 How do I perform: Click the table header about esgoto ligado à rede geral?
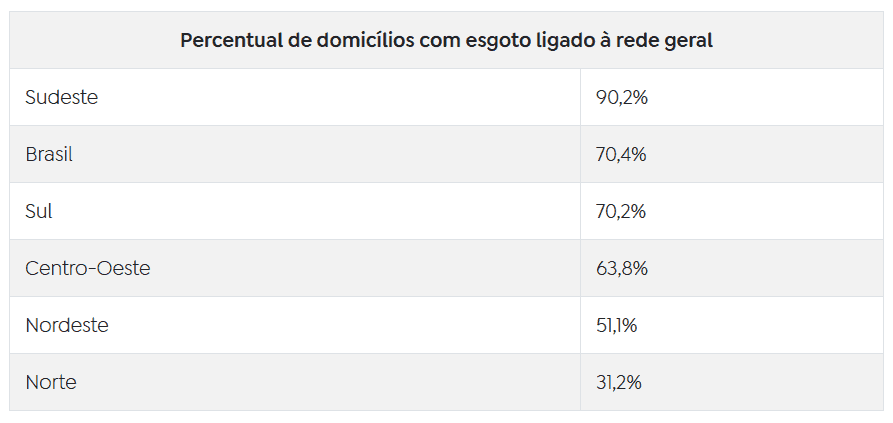click(x=446, y=41)
